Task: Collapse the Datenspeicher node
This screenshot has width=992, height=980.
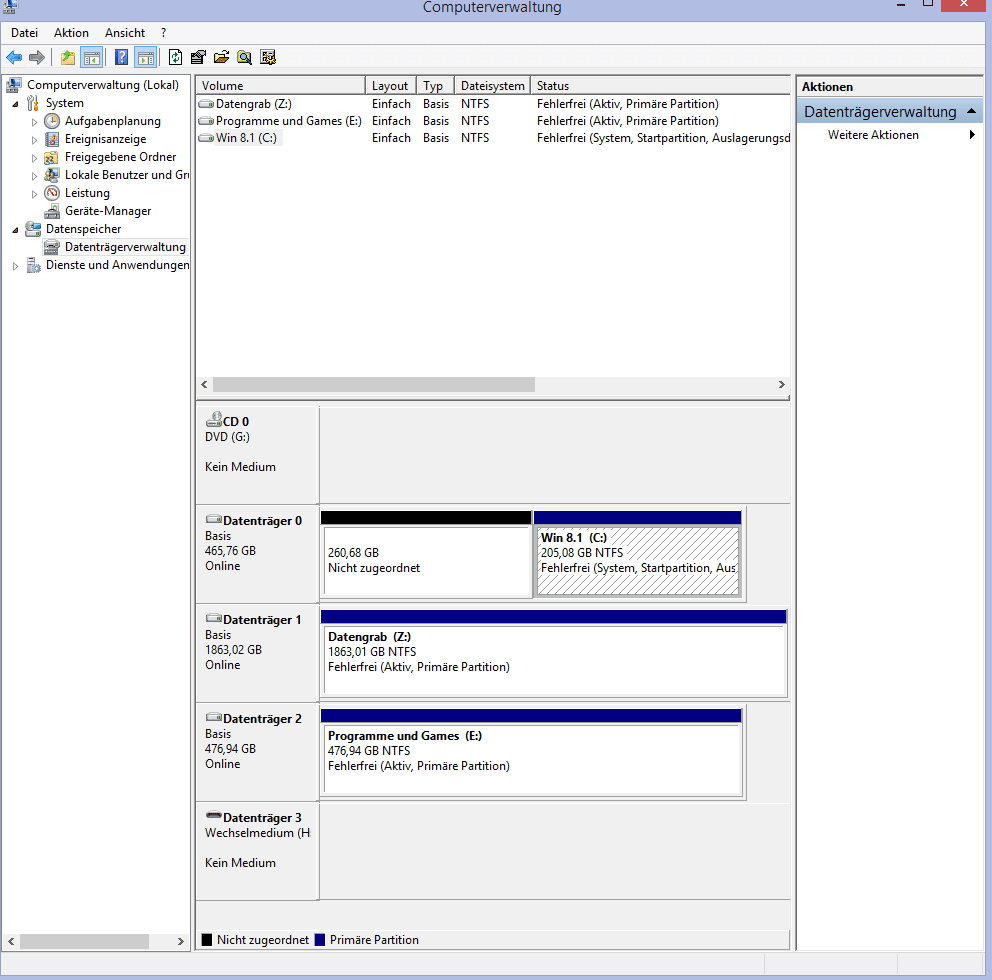Action: point(16,230)
